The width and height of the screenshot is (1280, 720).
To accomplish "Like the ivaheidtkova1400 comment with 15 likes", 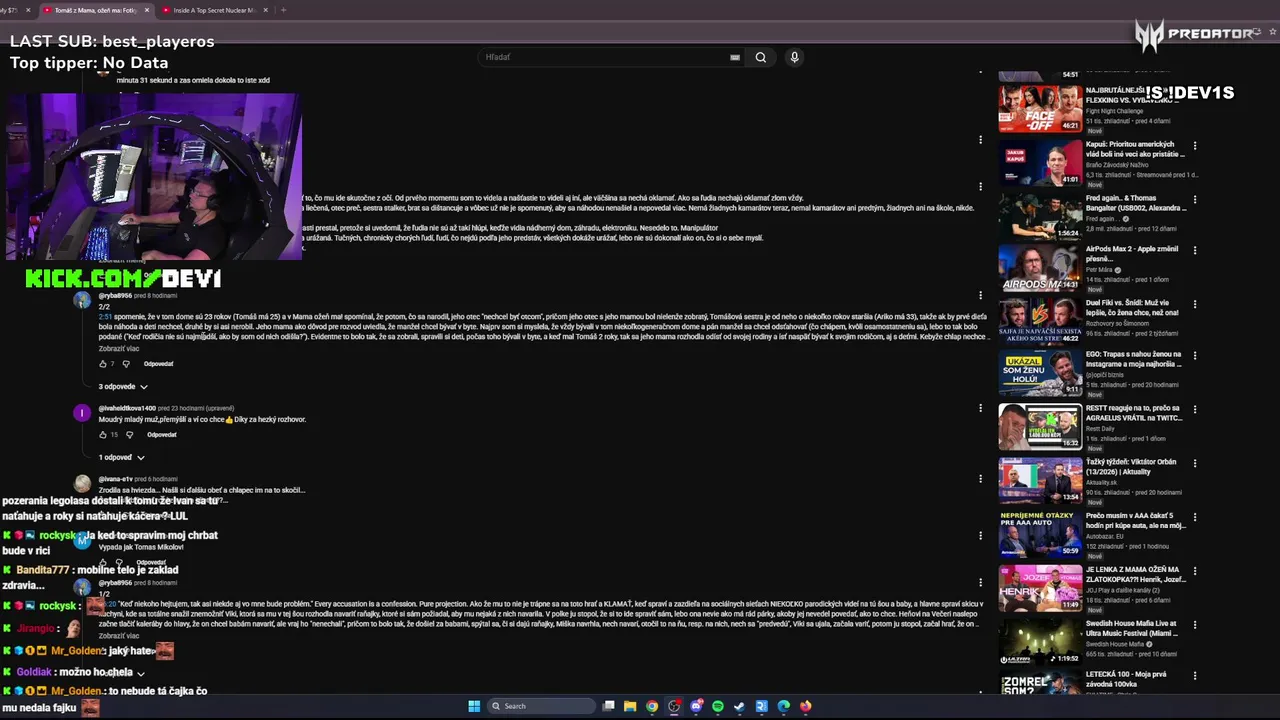I will (102, 435).
